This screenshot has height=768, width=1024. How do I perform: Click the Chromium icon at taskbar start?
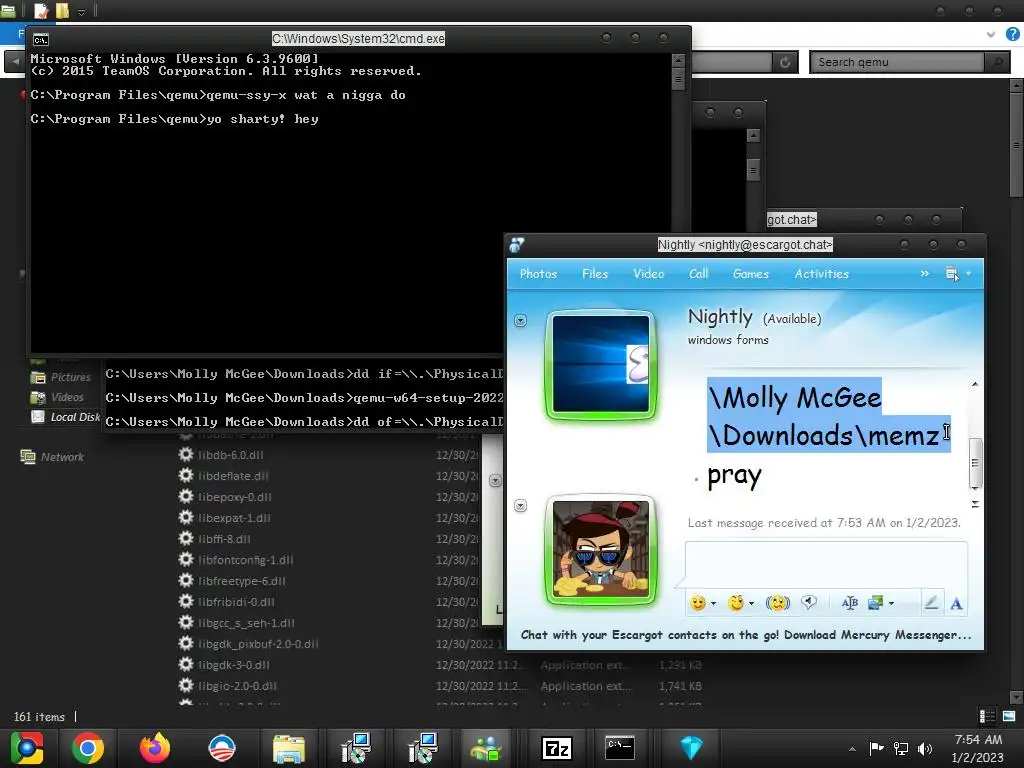[26, 748]
